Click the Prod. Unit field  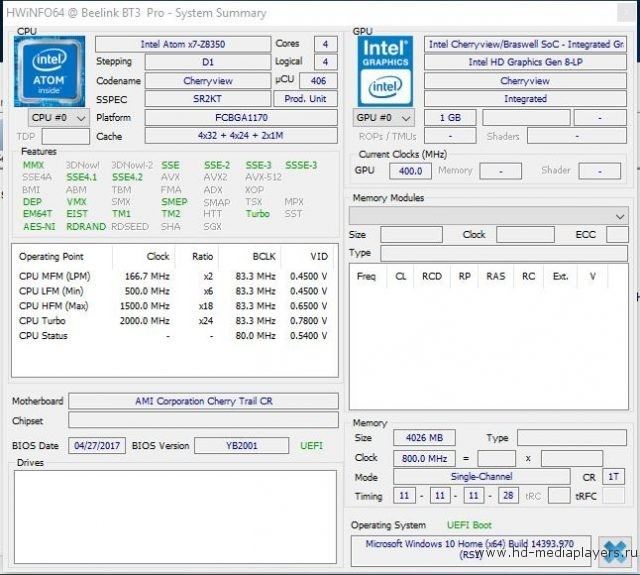(x=305, y=99)
